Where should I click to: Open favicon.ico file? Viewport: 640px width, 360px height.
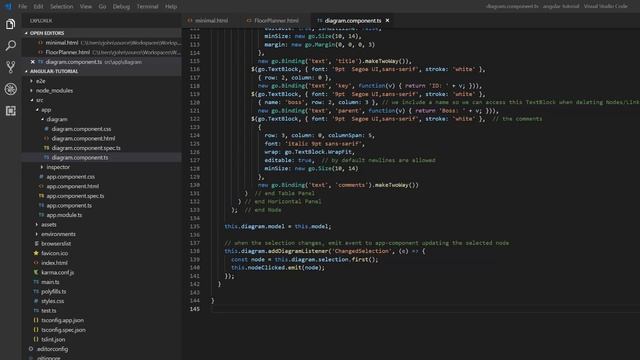point(54,253)
